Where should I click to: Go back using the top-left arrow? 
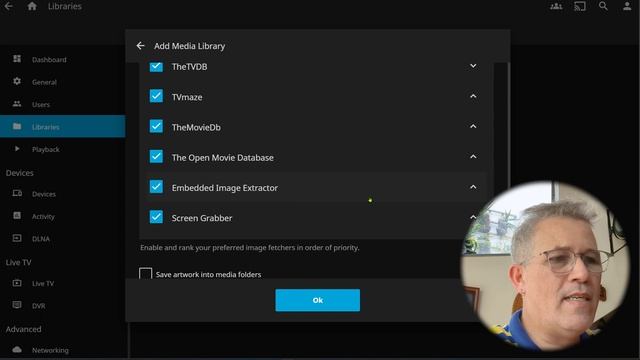9,6
